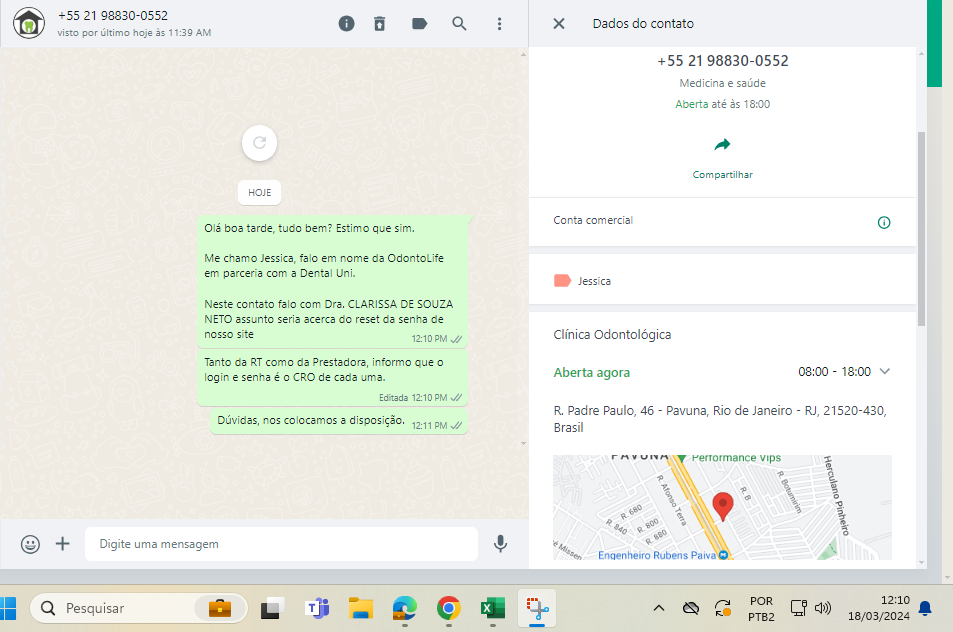Open Excel from the taskbar
This screenshot has width=953, height=632.
pos(492,608)
